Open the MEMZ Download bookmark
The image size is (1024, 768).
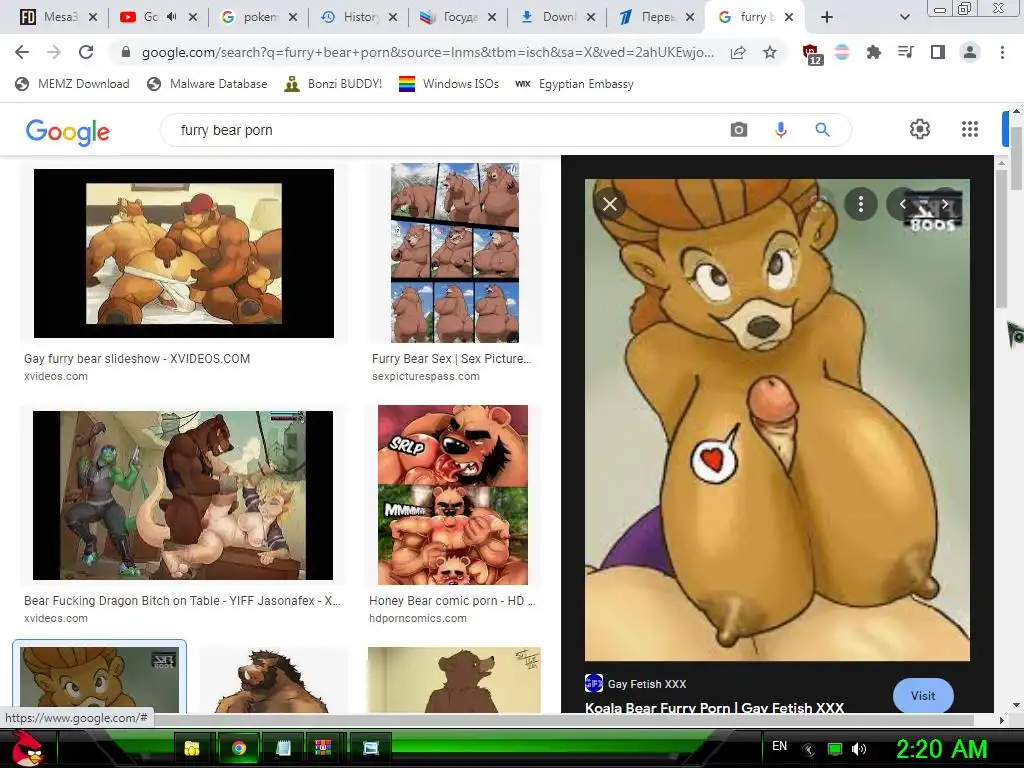click(x=72, y=84)
